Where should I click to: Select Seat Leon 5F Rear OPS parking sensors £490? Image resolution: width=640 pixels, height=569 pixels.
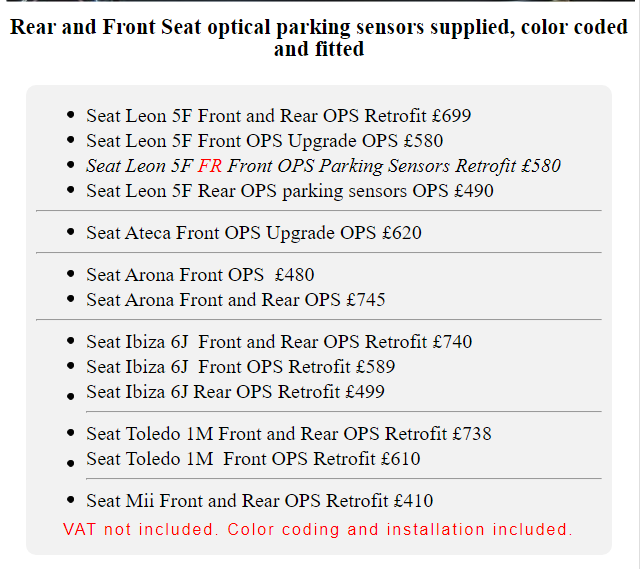[289, 191]
